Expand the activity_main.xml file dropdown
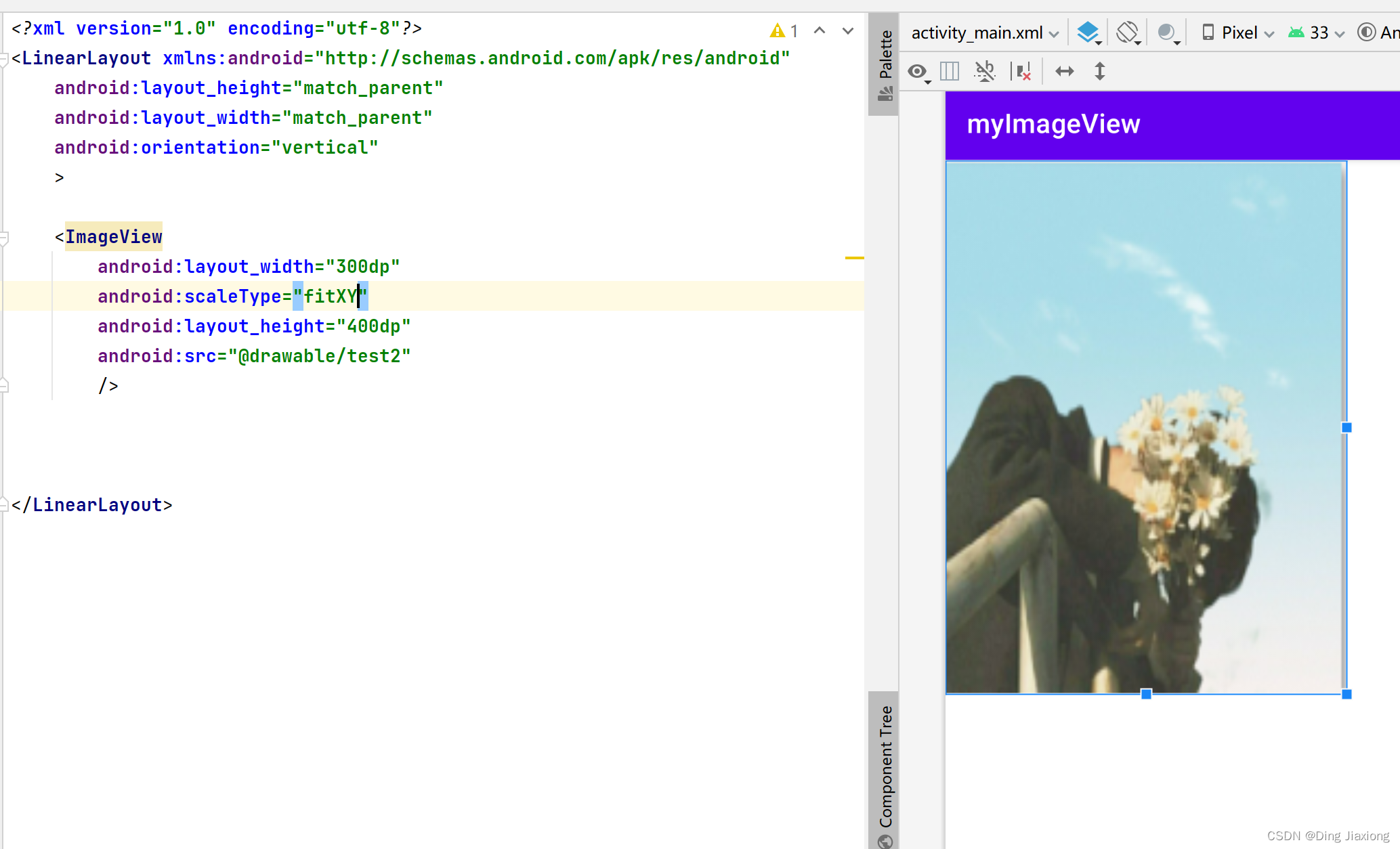 (x=984, y=32)
